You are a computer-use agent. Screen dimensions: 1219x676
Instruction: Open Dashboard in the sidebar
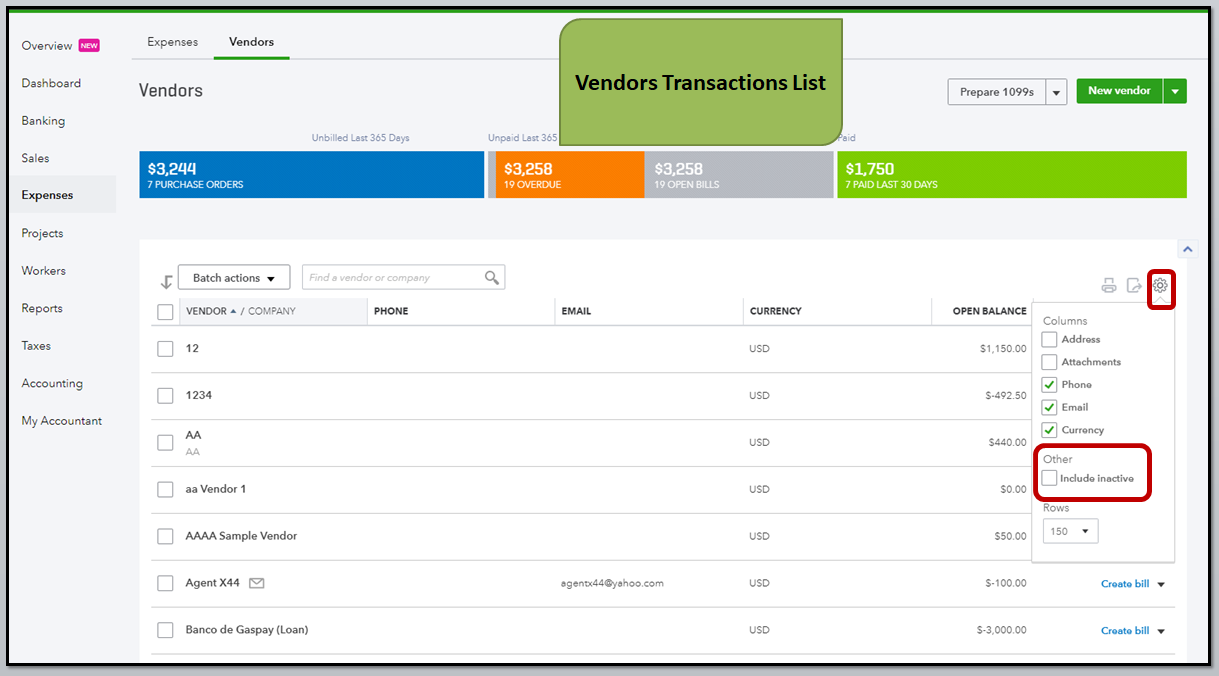pos(51,83)
